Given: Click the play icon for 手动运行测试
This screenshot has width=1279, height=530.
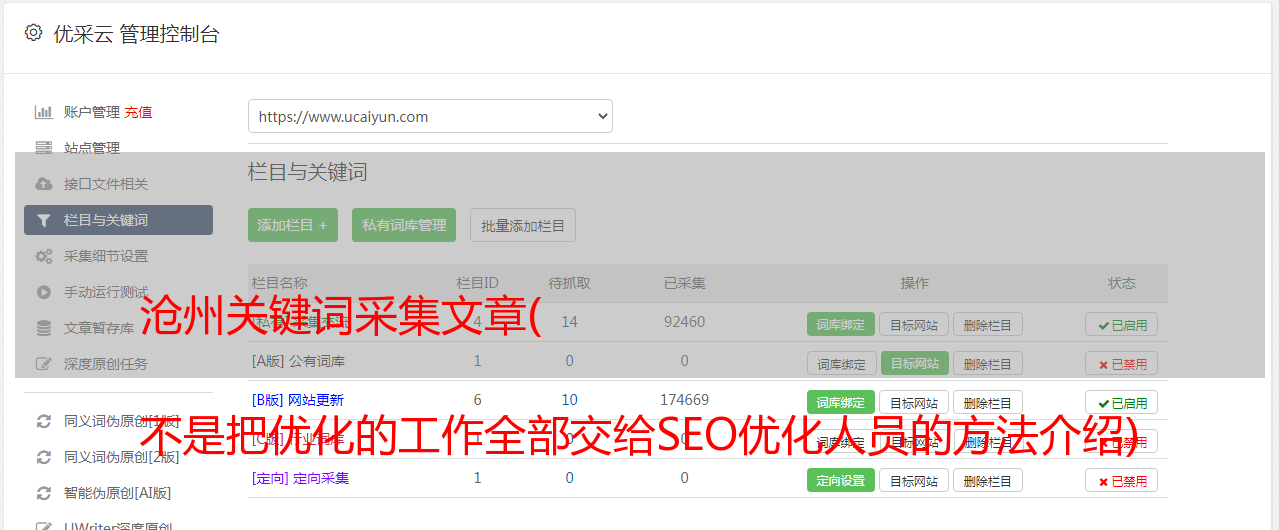Looking at the screenshot, I should 44,292.
